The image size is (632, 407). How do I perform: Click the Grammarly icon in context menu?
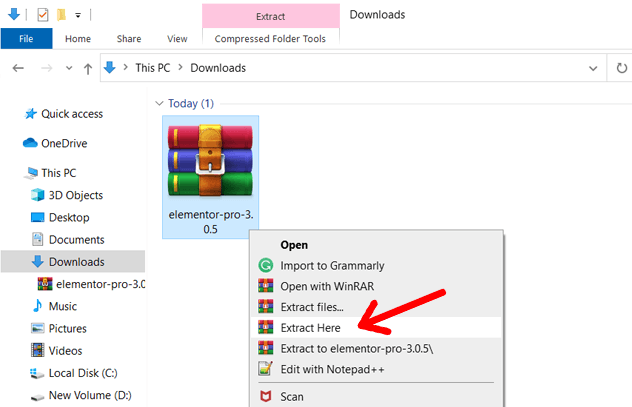[x=266, y=266]
